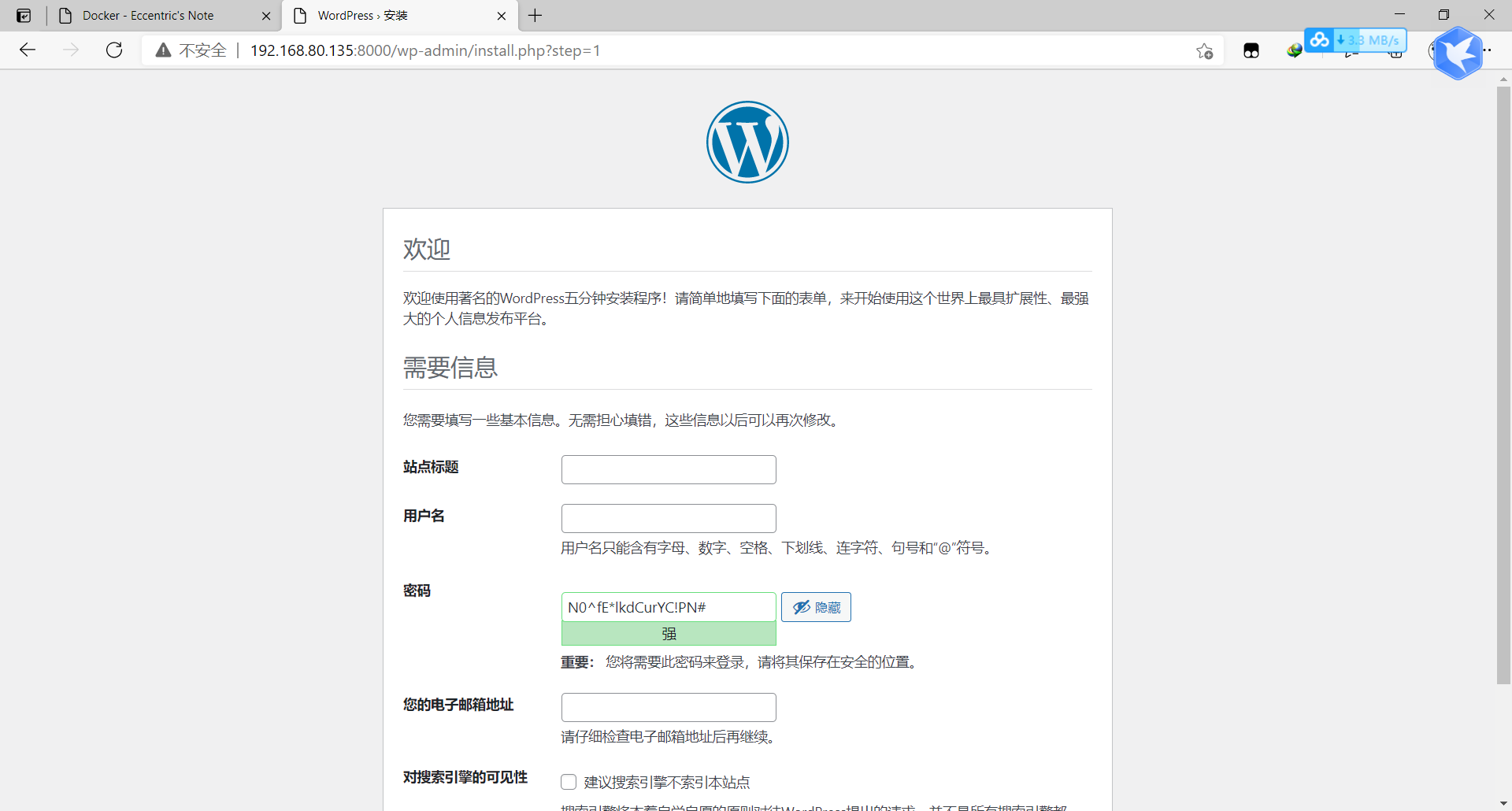The image size is (1512, 811).
Task: Open a new browser tab
Action: [535, 16]
